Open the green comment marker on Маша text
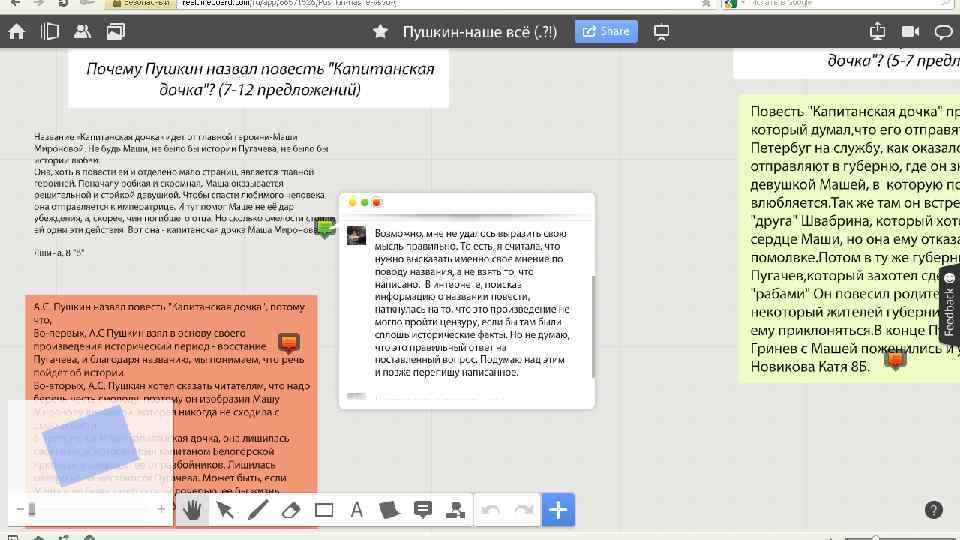Screen dimensions: 960x540 (x=325, y=228)
